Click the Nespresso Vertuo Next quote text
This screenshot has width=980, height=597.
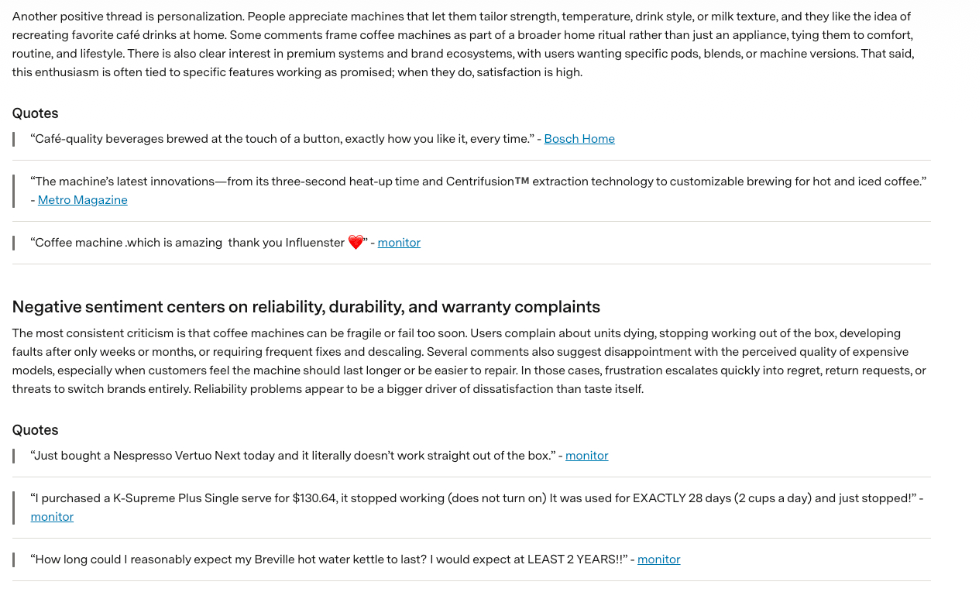pyautogui.click(x=292, y=456)
